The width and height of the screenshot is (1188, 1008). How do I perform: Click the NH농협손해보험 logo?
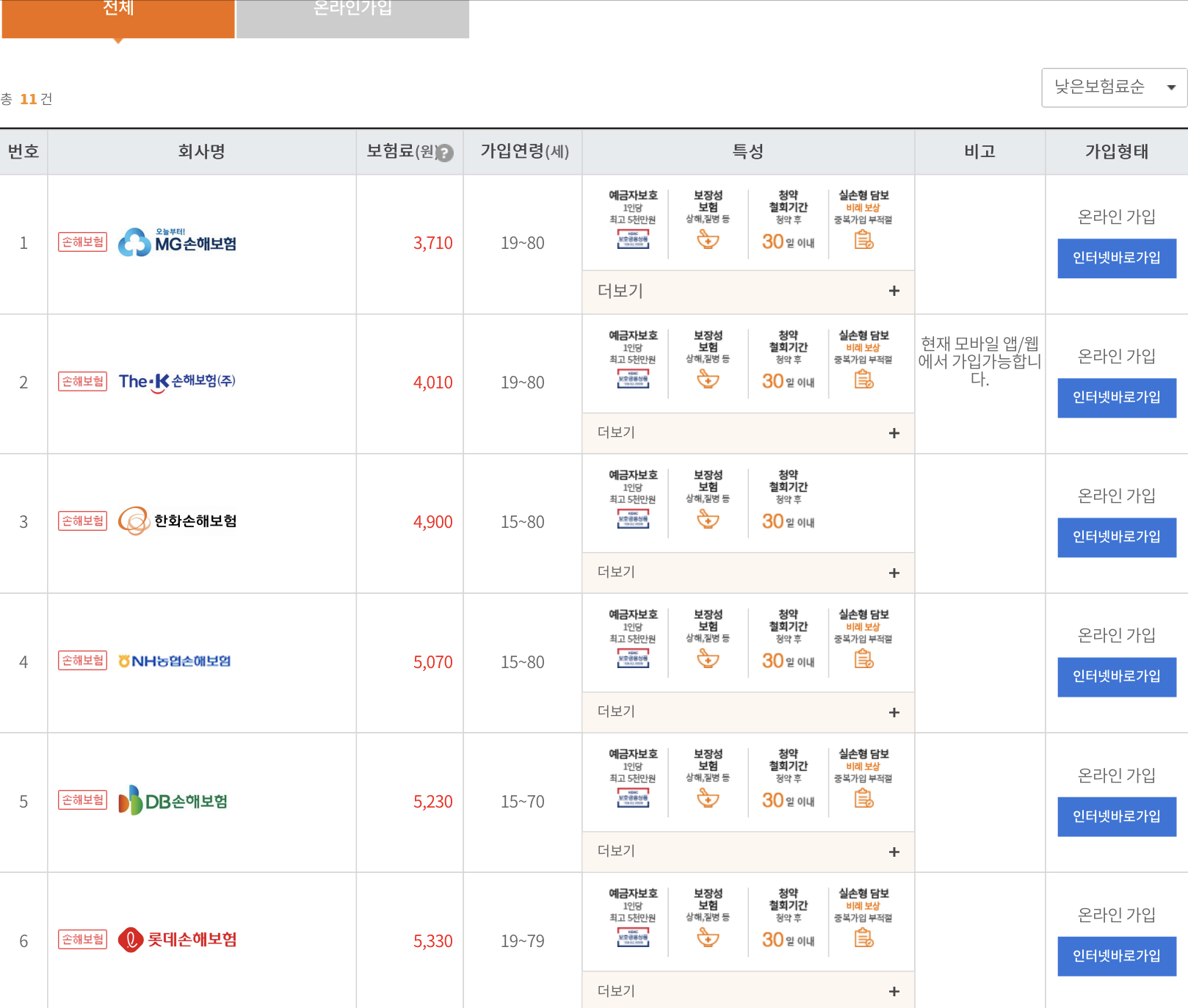tap(175, 661)
